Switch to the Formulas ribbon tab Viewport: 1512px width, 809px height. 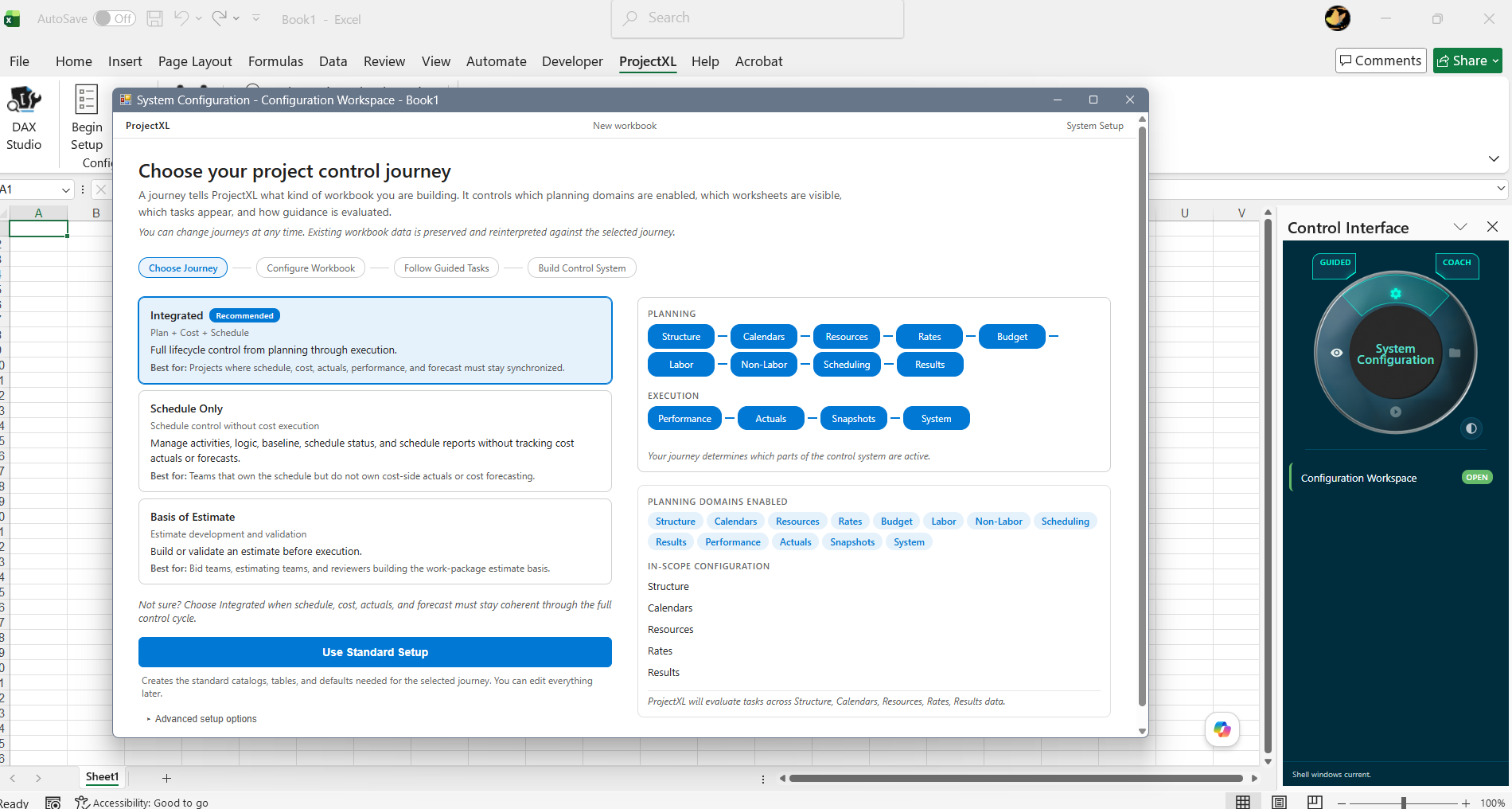click(x=275, y=61)
